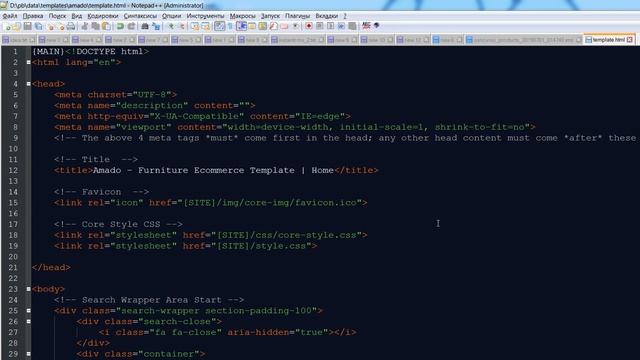The height and width of the screenshot is (360, 640).
Task: Click the Stop Recording macro icon
Action: pos(320,27)
